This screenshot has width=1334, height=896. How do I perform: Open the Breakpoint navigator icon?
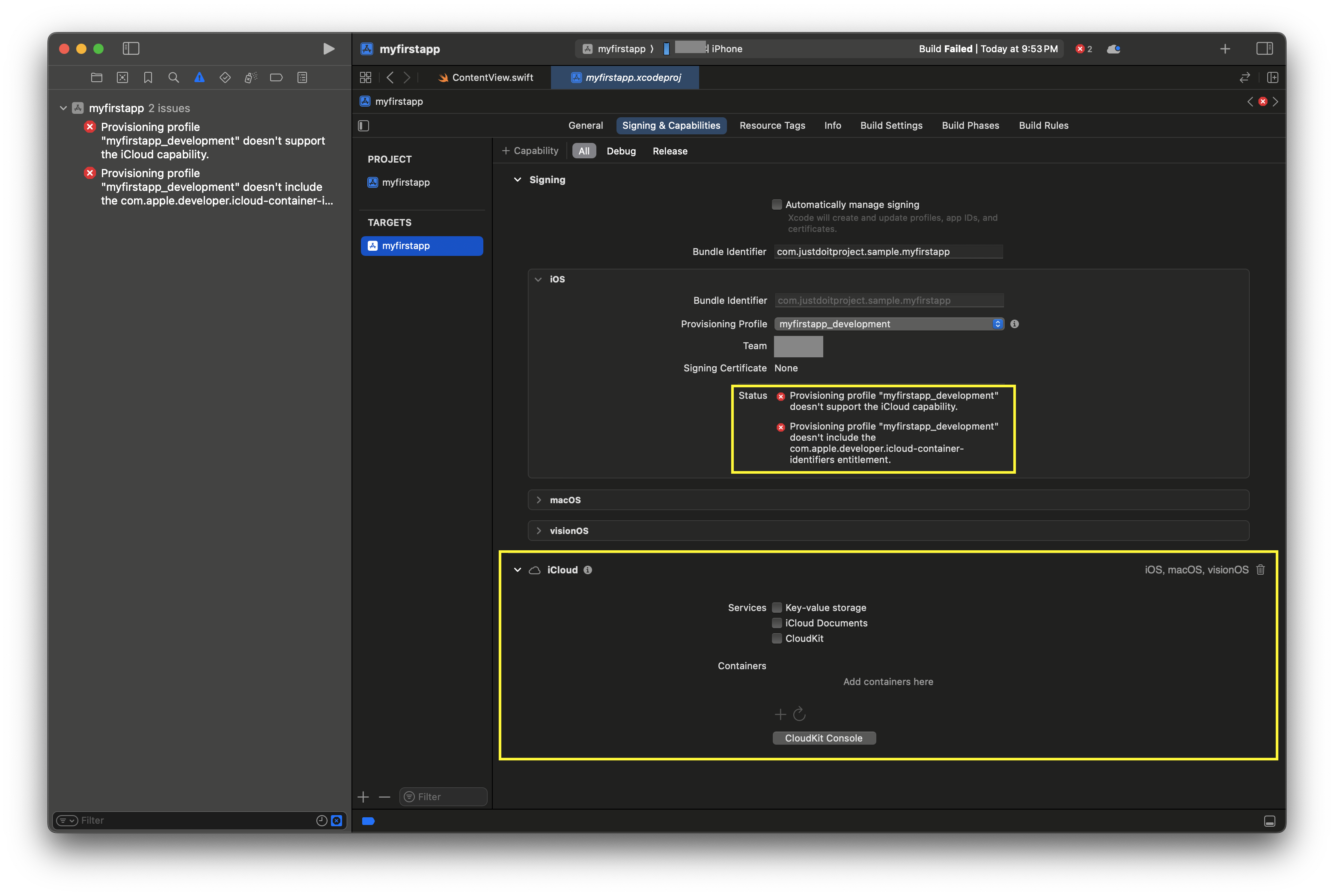276,77
